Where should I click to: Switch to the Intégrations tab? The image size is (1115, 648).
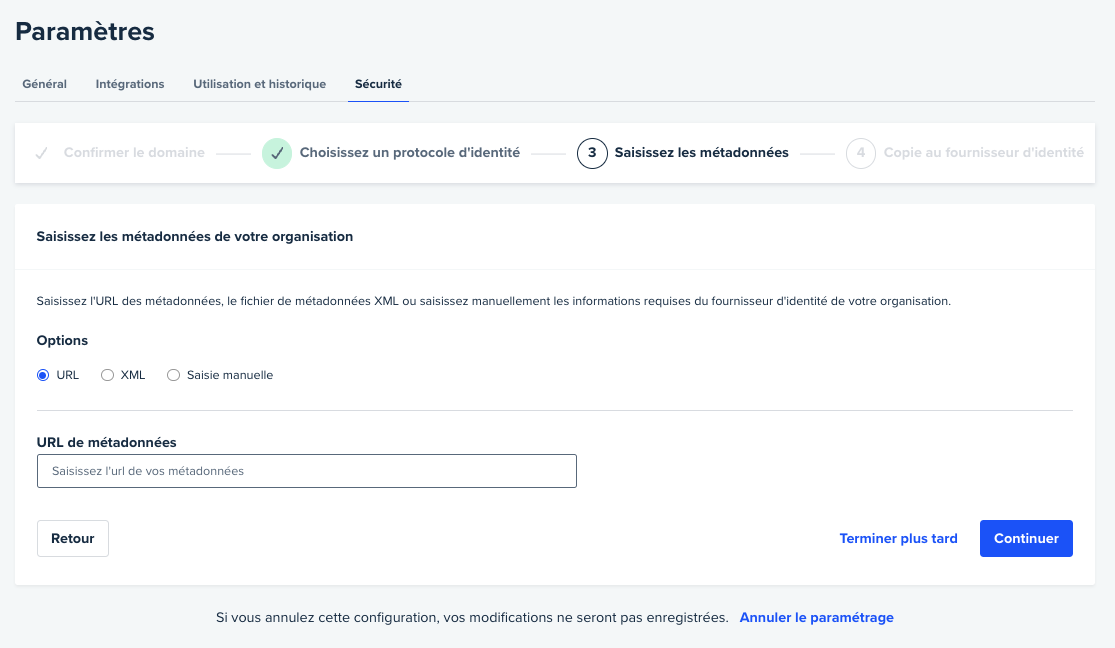click(x=129, y=84)
